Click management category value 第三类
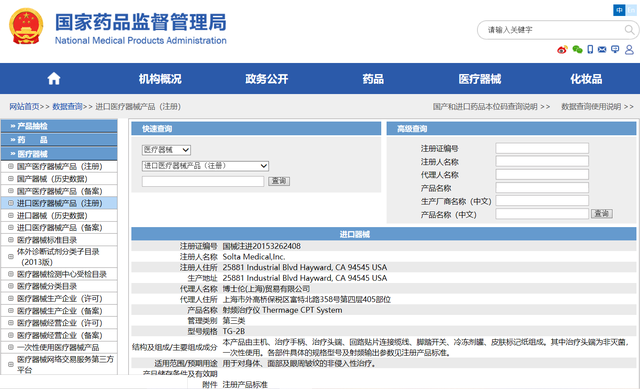The width and height of the screenshot is (640, 389). [233, 320]
